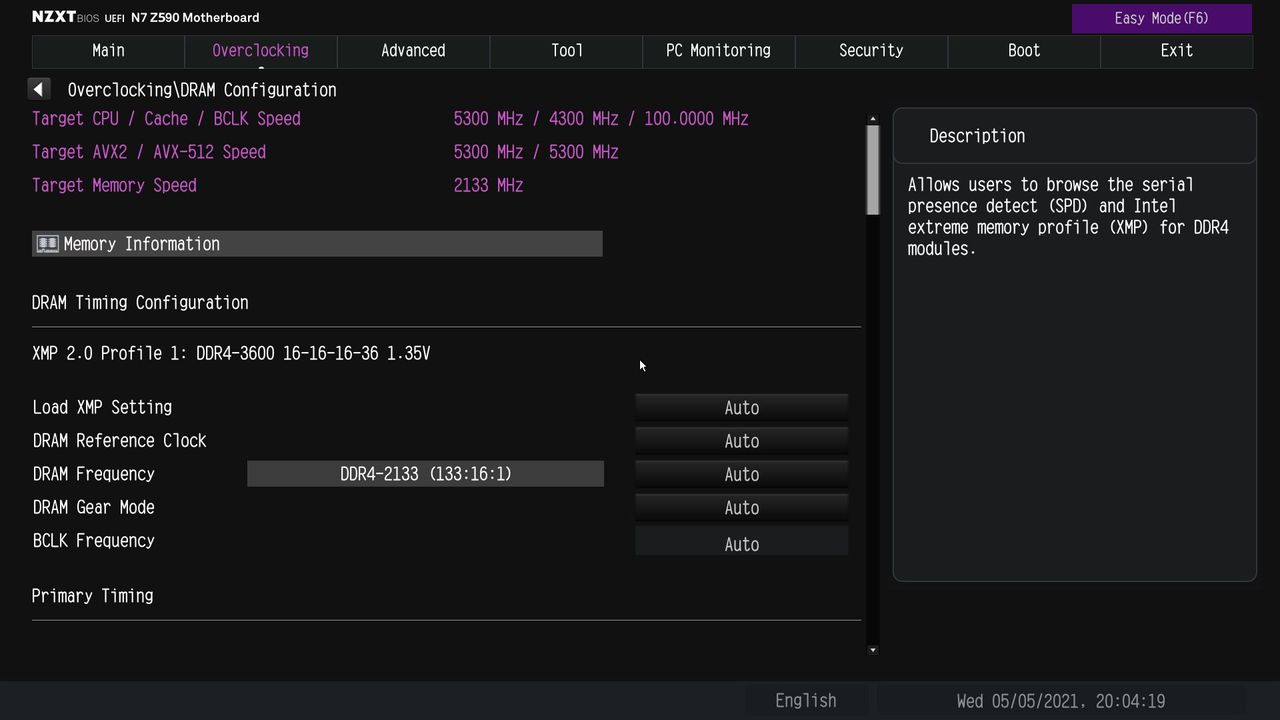Switch to the Overclocking tab
This screenshot has width=1280, height=720.
(x=261, y=51)
